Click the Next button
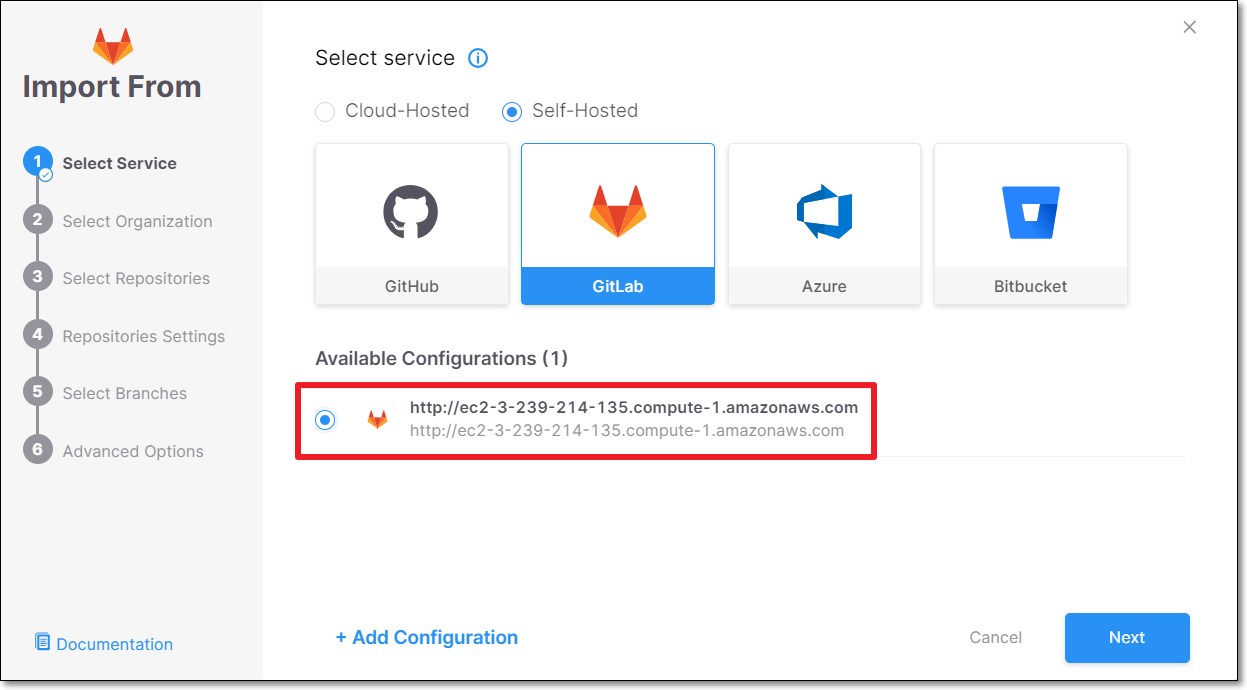The height and width of the screenshot is (690, 1247). pos(1127,638)
